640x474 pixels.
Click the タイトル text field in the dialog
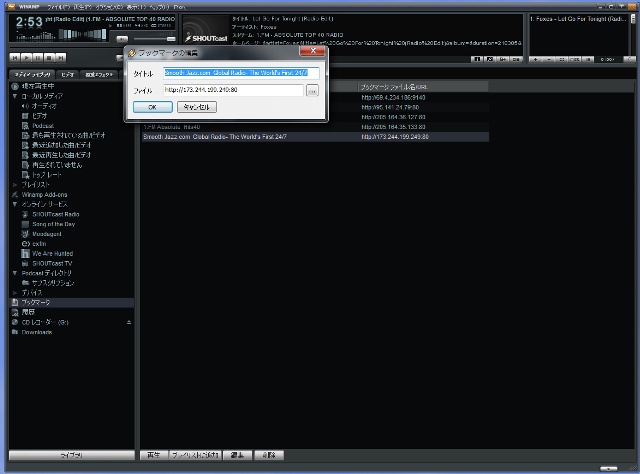click(x=241, y=73)
